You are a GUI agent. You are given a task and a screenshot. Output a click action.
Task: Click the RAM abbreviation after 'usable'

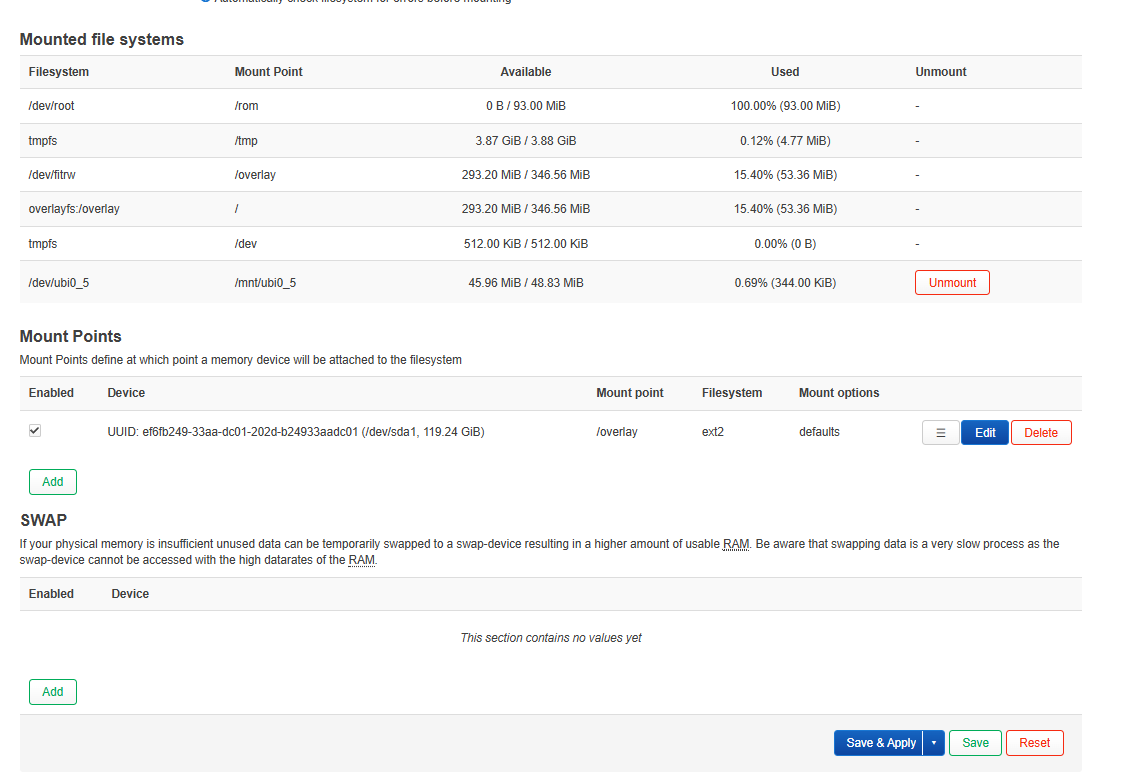coord(736,544)
